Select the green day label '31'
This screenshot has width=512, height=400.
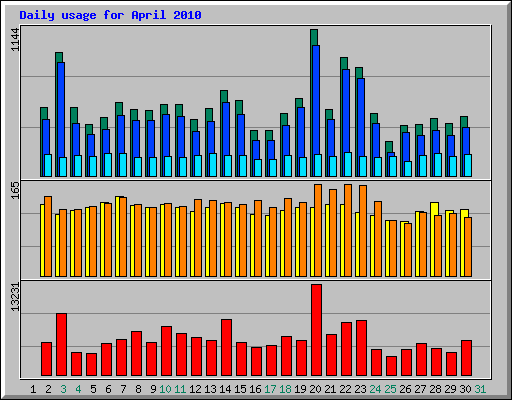[x=480, y=389]
